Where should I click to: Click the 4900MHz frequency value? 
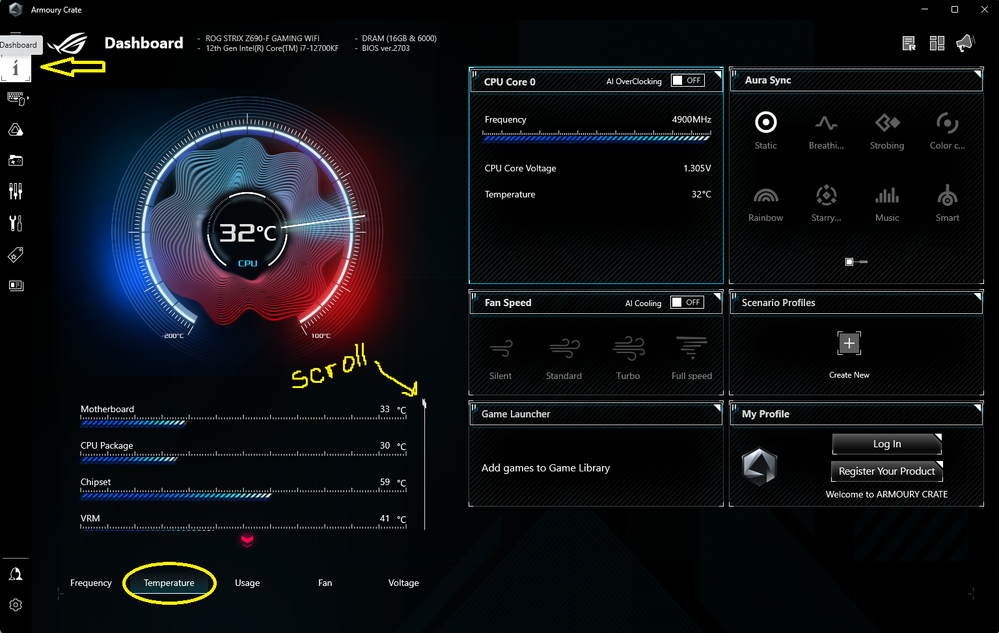[x=691, y=119]
